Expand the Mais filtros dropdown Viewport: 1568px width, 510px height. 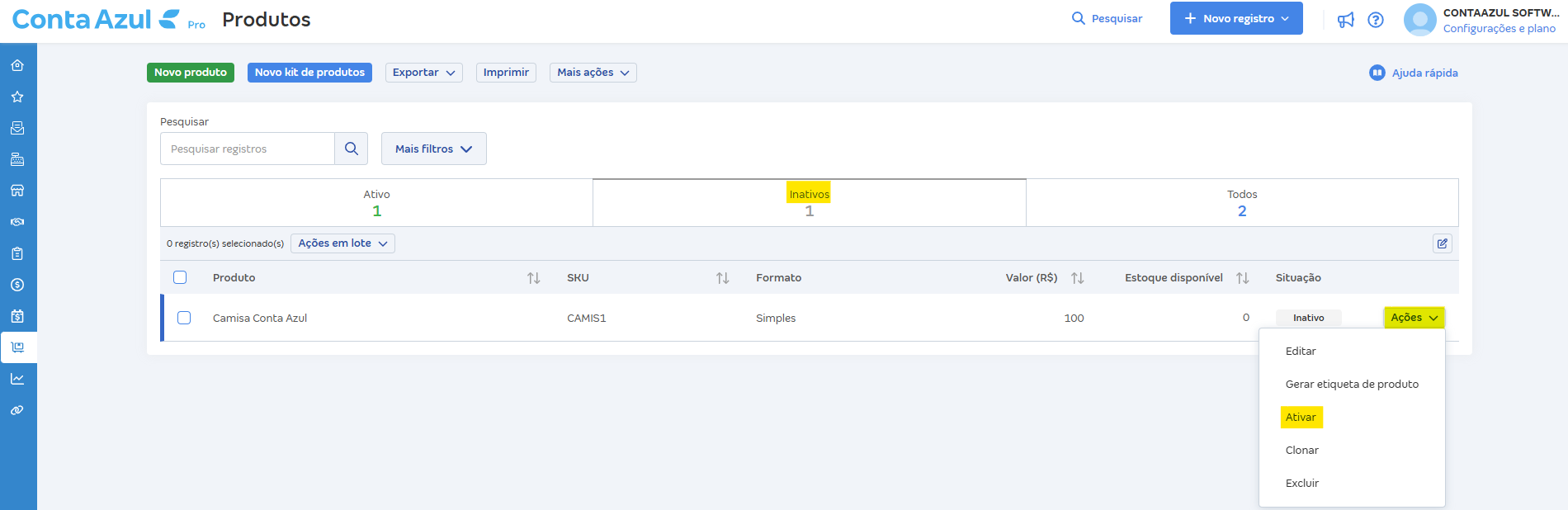click(433, 149)
